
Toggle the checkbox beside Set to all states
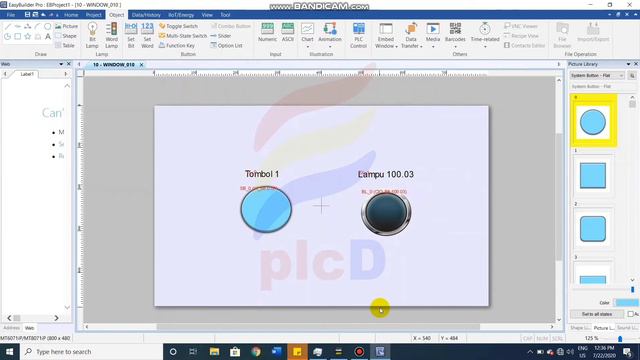[x=631, y=314]
